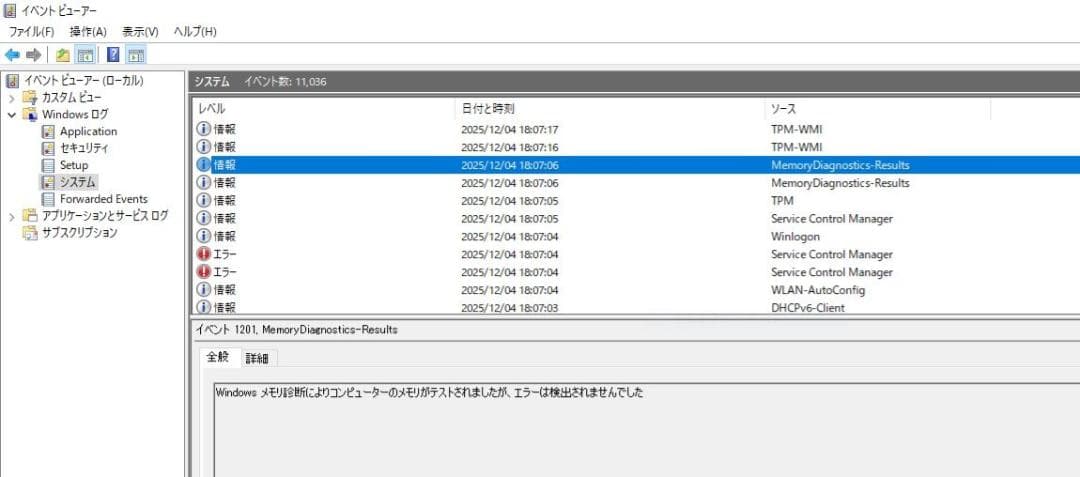
Task: Open the blue Help toolbar icon
Action: [x=114, y=55]
